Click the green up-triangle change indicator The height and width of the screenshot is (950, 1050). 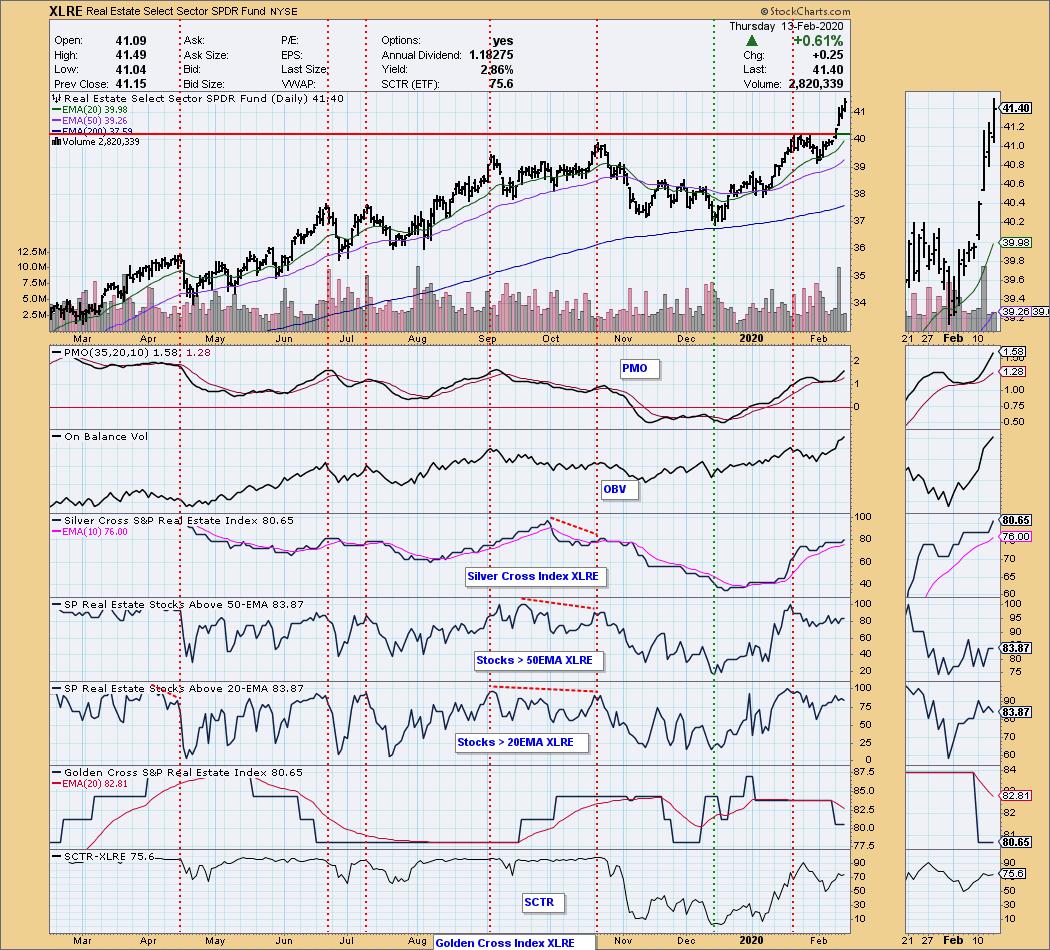(x=752, y=41)
